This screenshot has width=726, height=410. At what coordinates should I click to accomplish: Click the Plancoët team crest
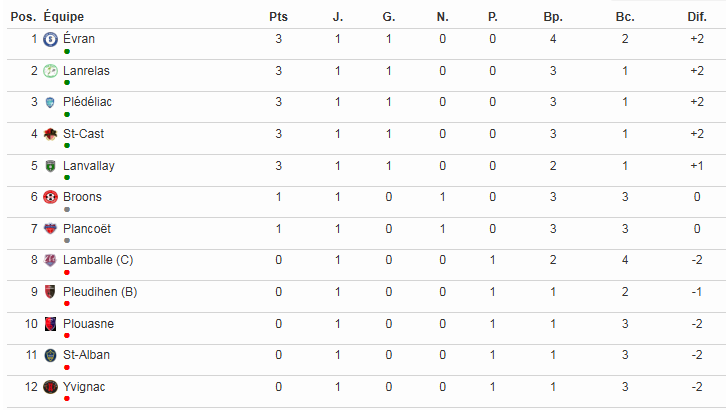pos(50,229)
